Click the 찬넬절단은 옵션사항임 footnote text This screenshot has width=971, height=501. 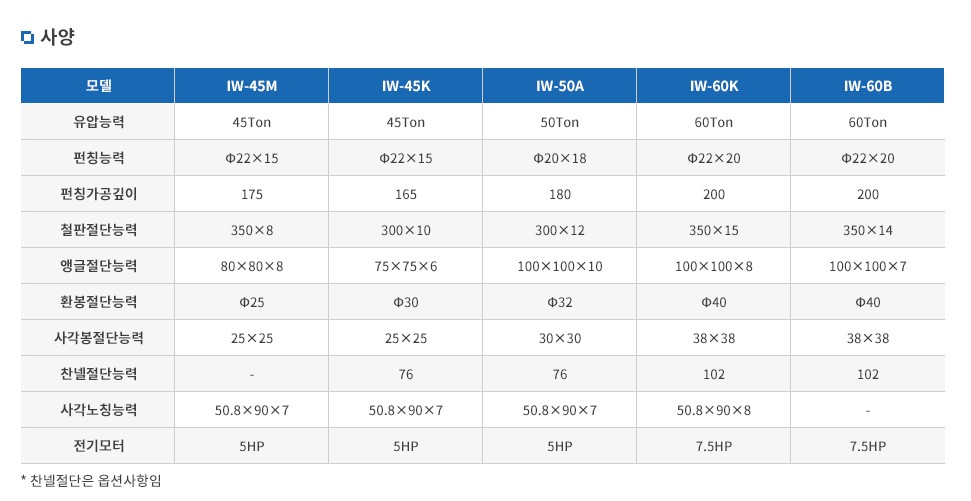click(95, 481)
